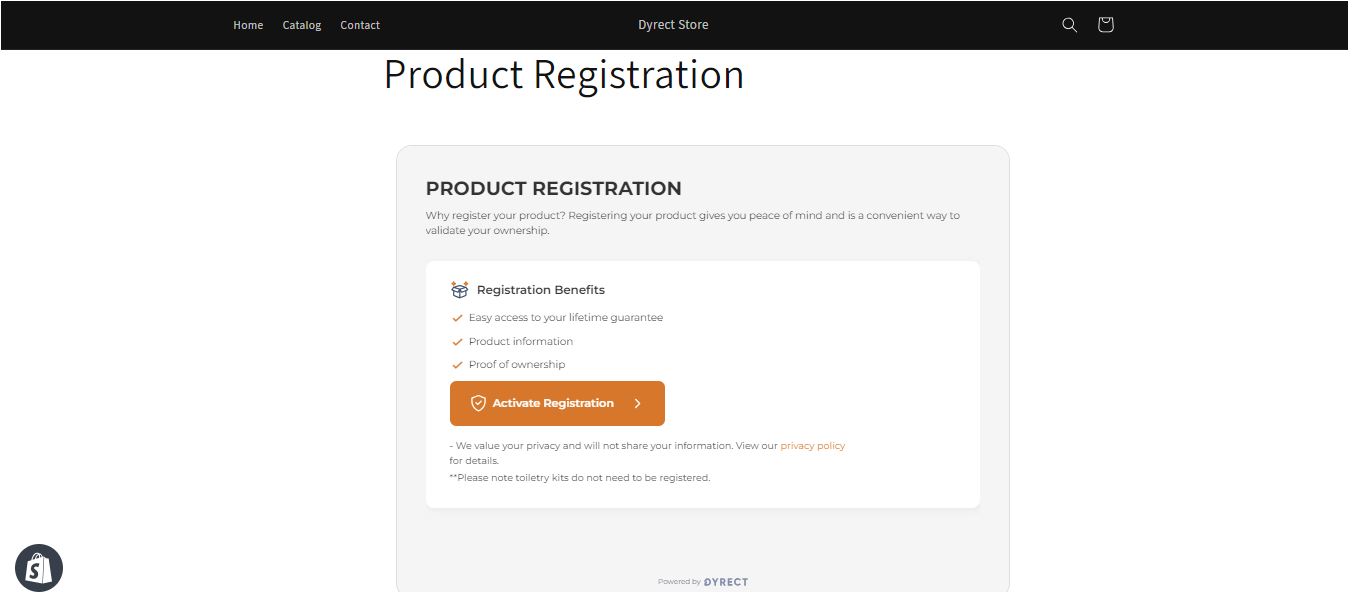Click the shield icon on Activate Registration
Image resolution: width=1349 pixels, height=593 pixels.
478,403
